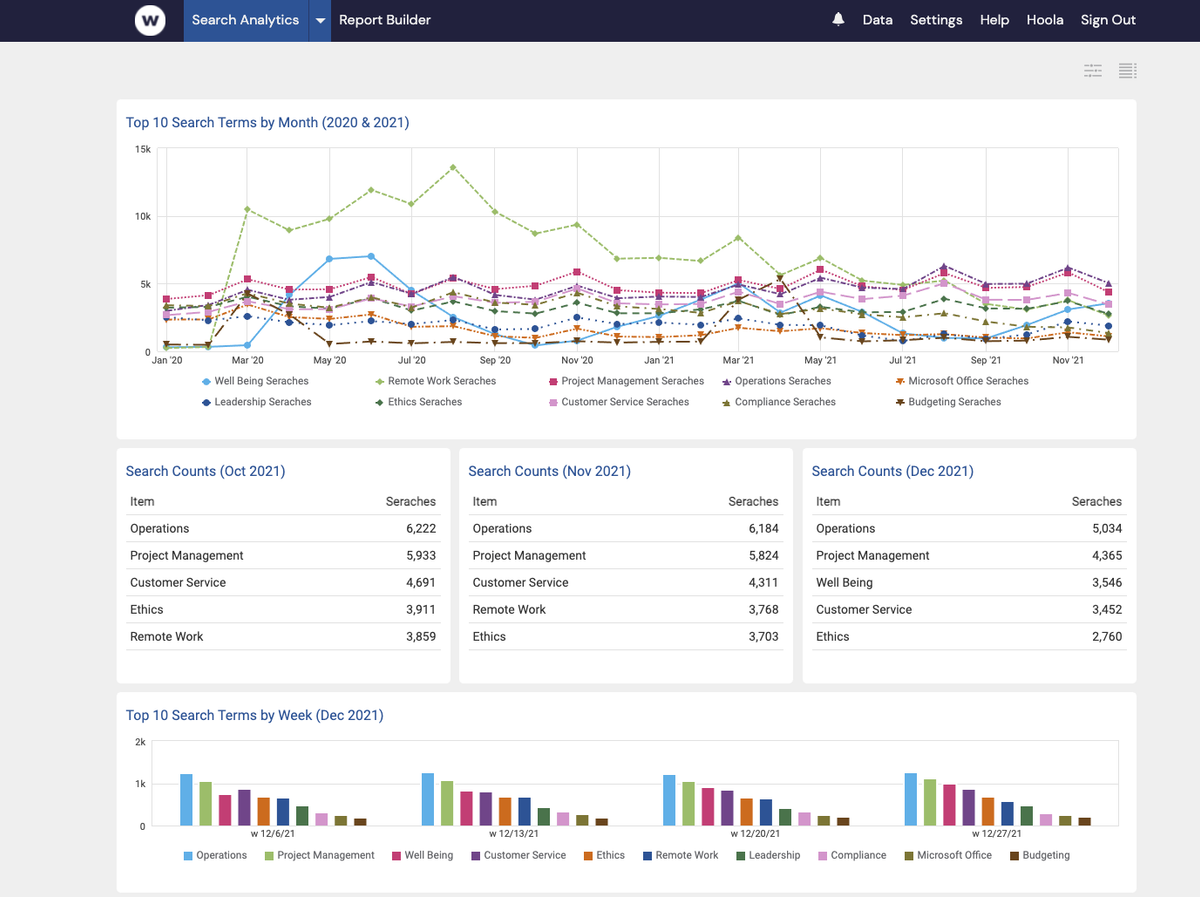
Task: Open the Search Analytics dropdown arrow
Action: coord(320,20)
